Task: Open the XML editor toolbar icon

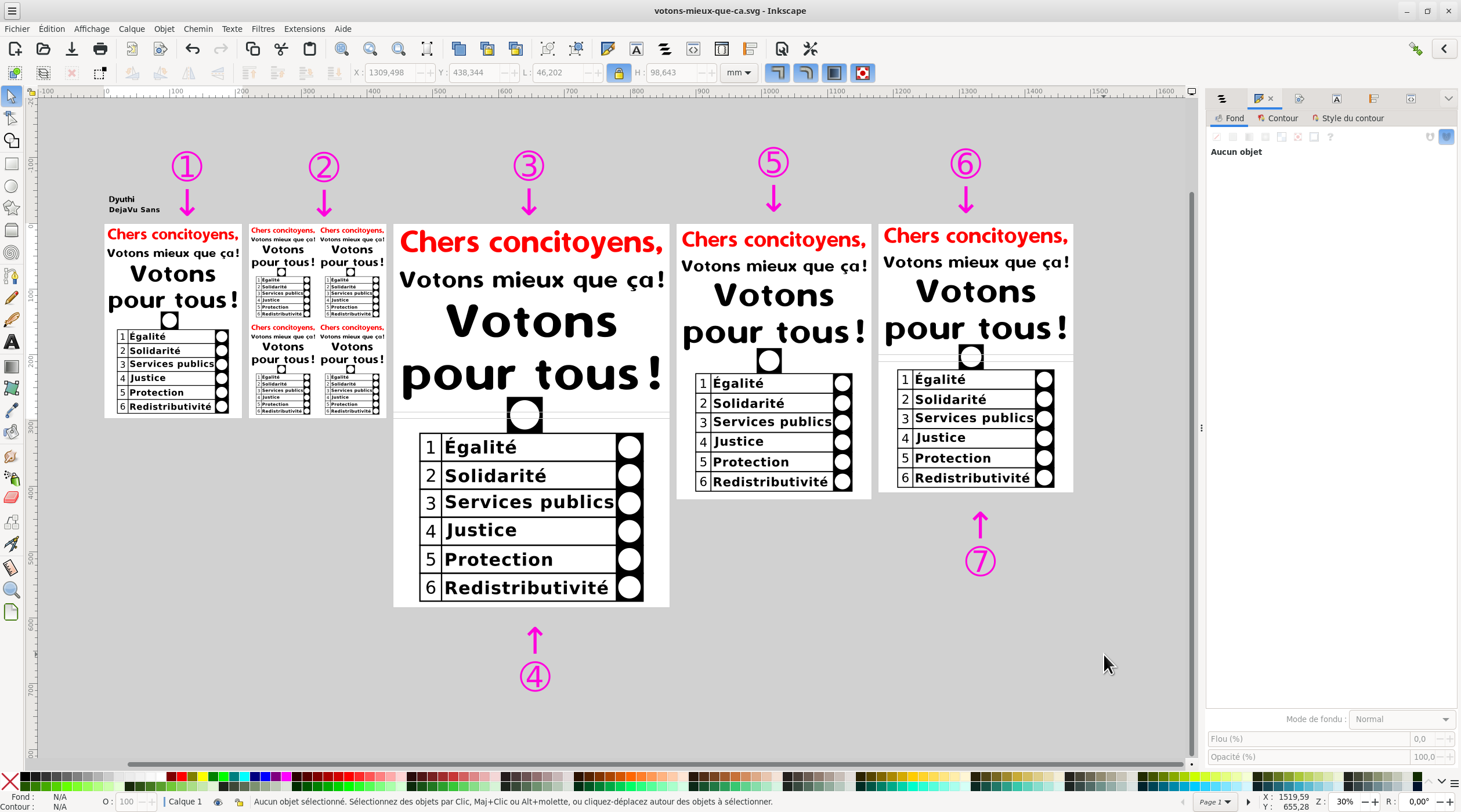Action: point(693,49)
